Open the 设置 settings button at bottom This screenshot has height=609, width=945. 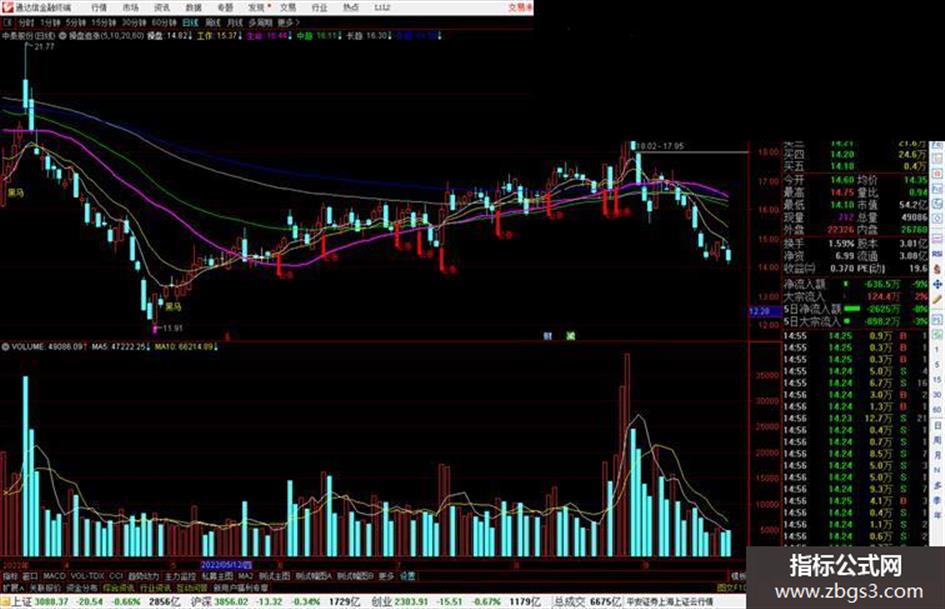tap(408, 576)
